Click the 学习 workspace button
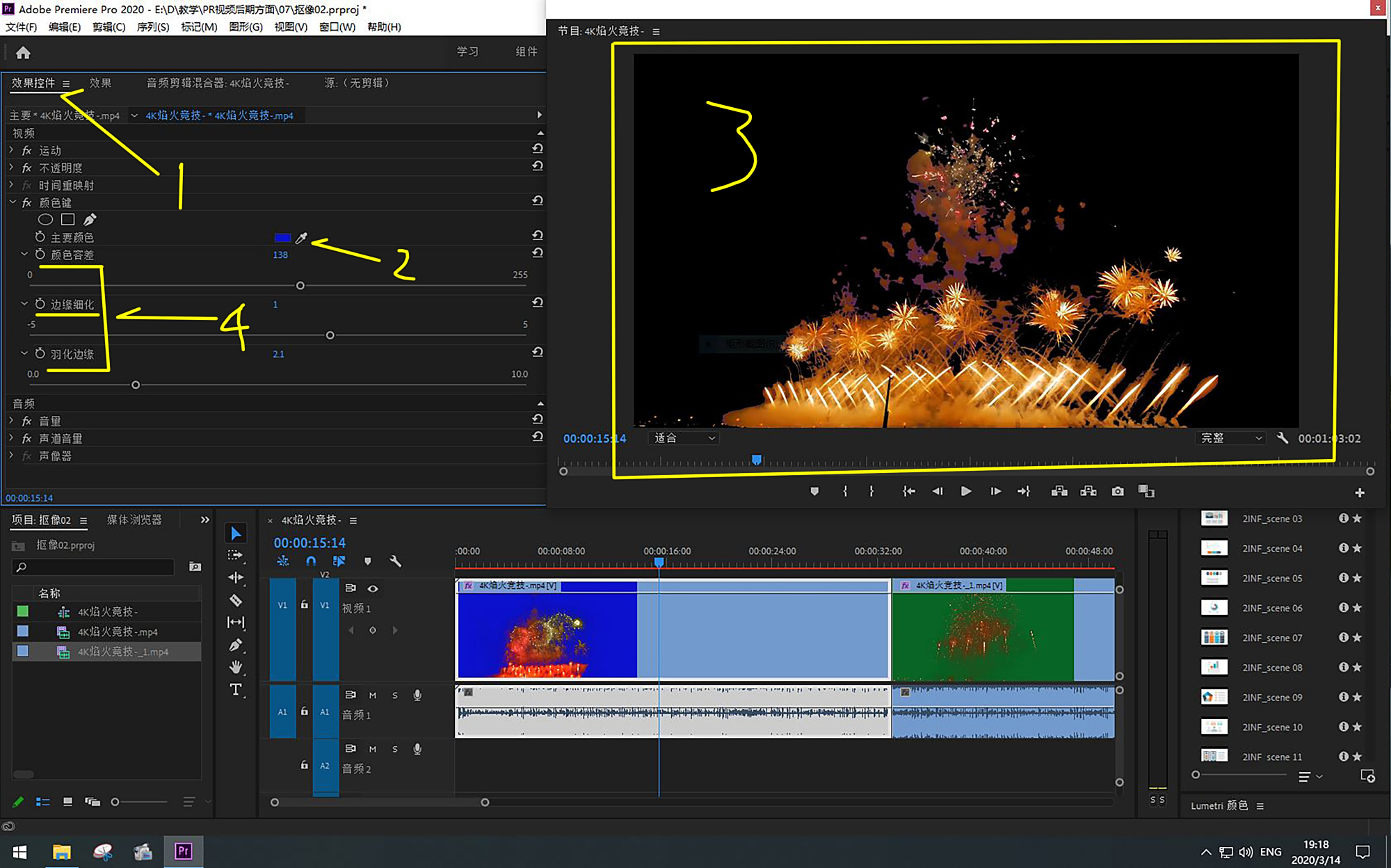1391x868 pixels. (x=467, y=51)
